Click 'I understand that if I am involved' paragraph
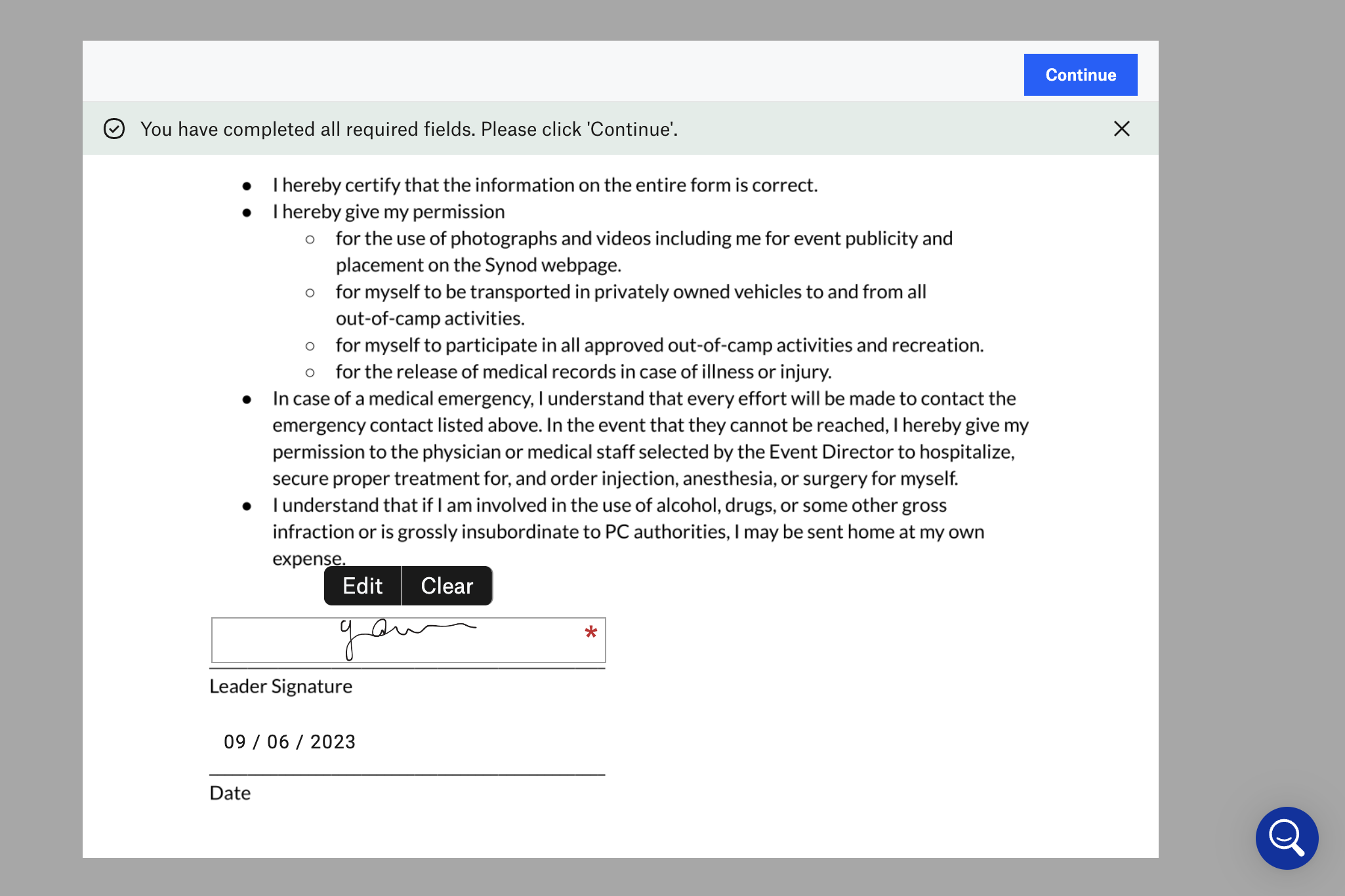The width and height of the screenshot is (1345, 896). tap(629, 532)
